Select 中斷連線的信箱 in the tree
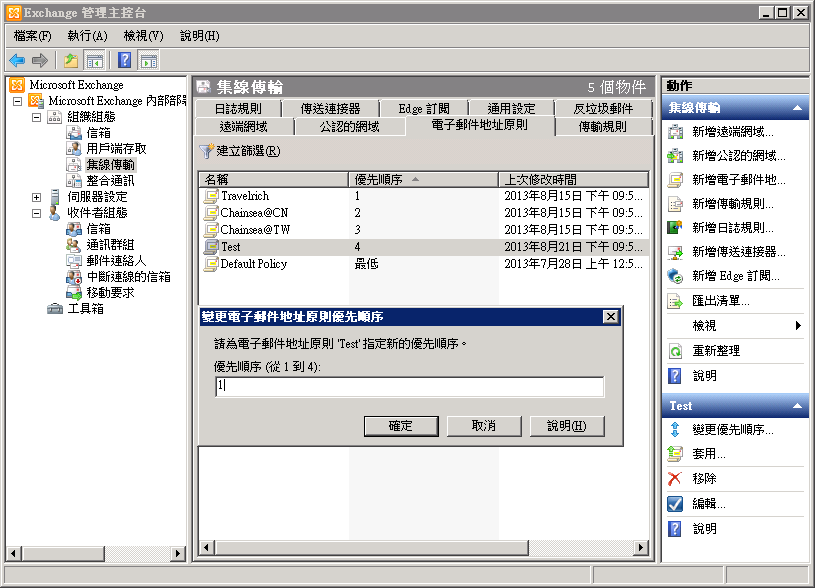815x588 pixels. point(128,277)
